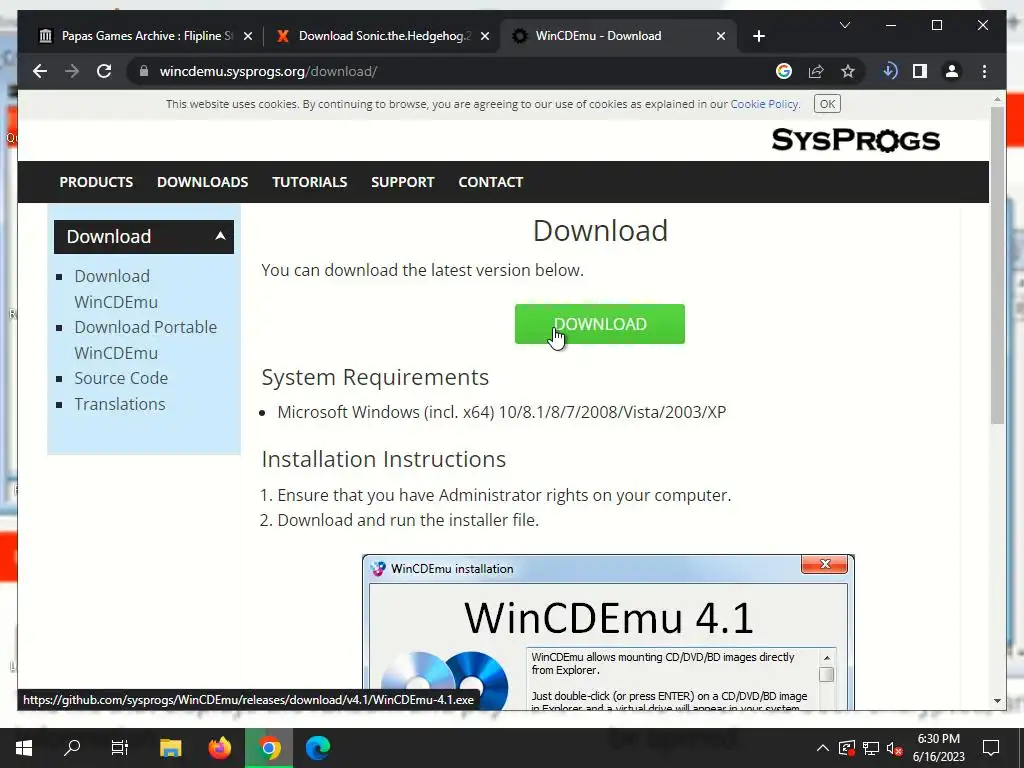Click the padlock site info icon
Screen dimensions: 1024x768
pyautogui.click(x=144, y=71)
